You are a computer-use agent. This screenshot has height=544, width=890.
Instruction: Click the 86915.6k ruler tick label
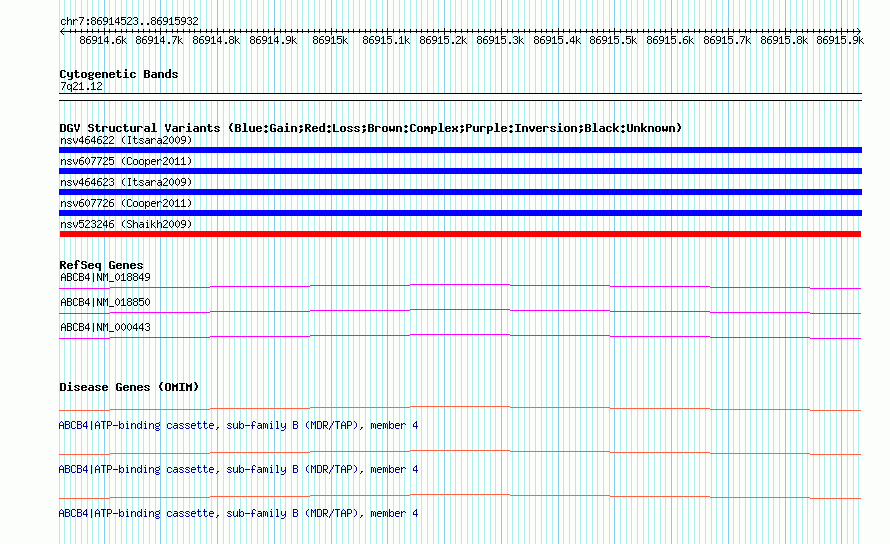click(x=670, y=40)
